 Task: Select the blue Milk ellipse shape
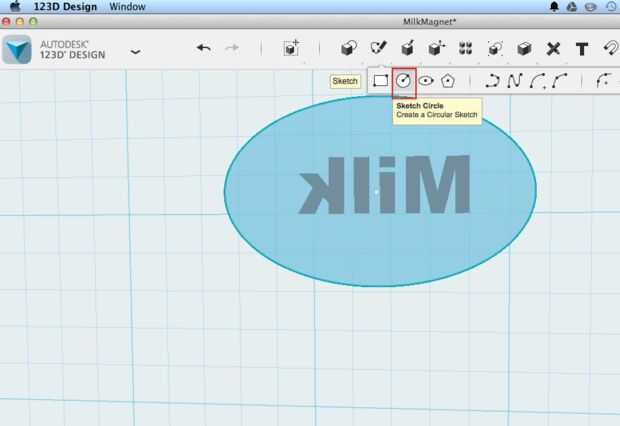point(380,191)
